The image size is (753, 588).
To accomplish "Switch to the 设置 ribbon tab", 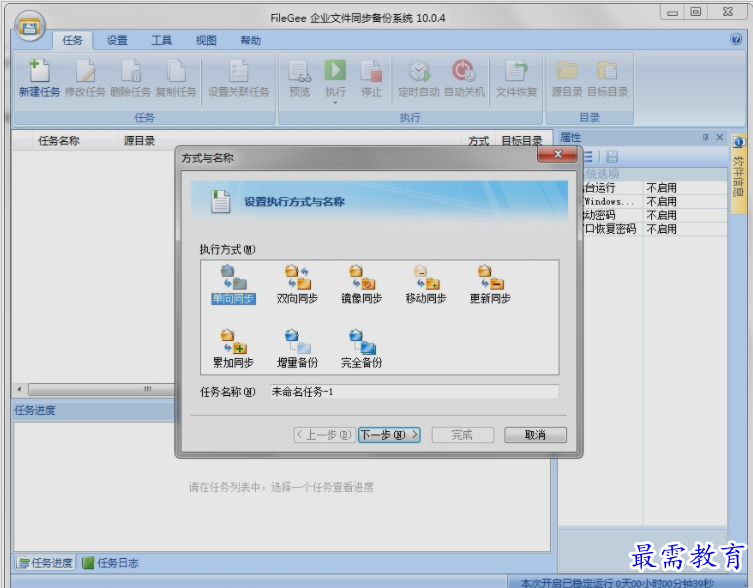I will click(117, 40).
